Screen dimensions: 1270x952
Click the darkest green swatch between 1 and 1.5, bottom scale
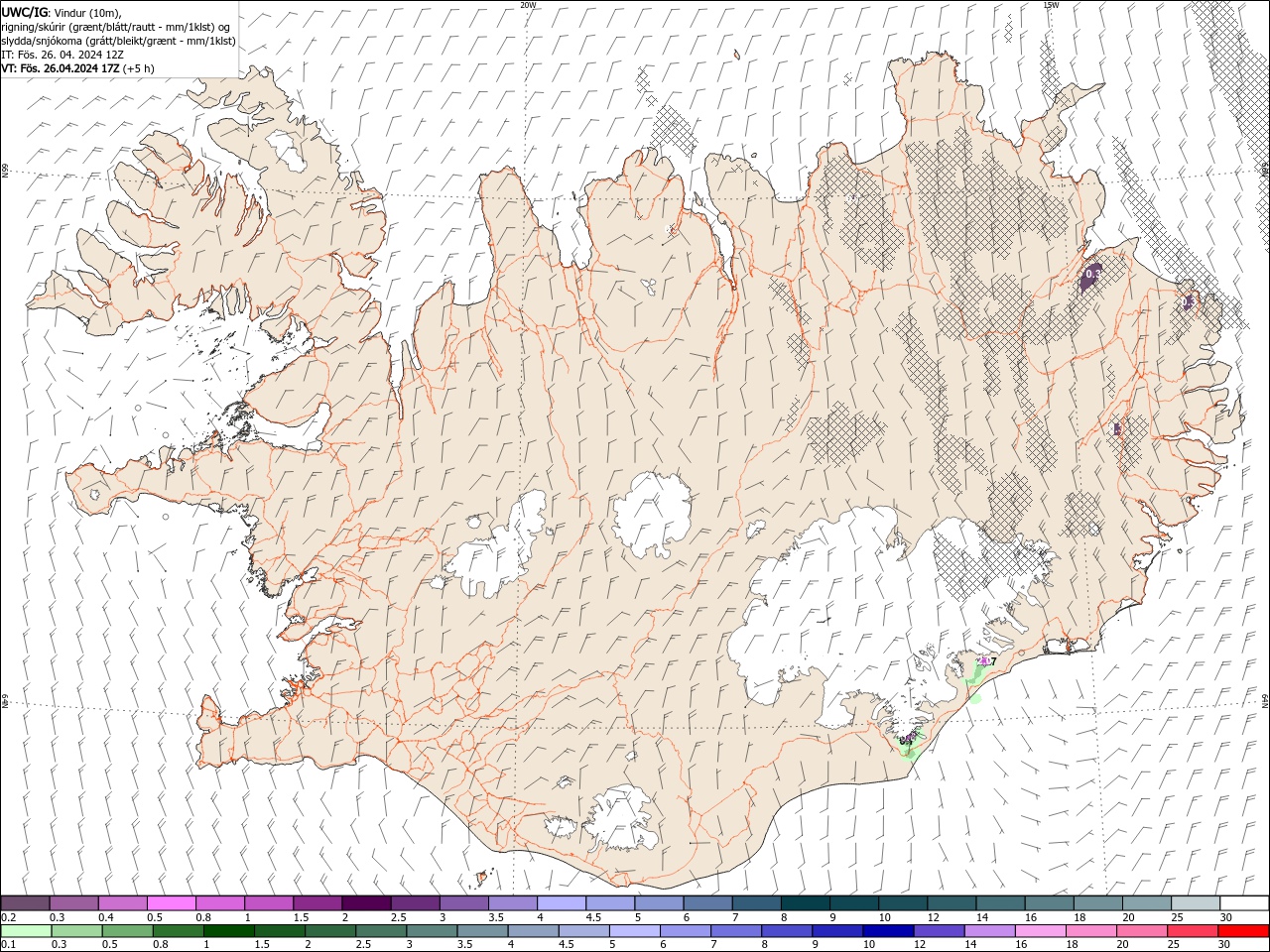click(228, 931)
